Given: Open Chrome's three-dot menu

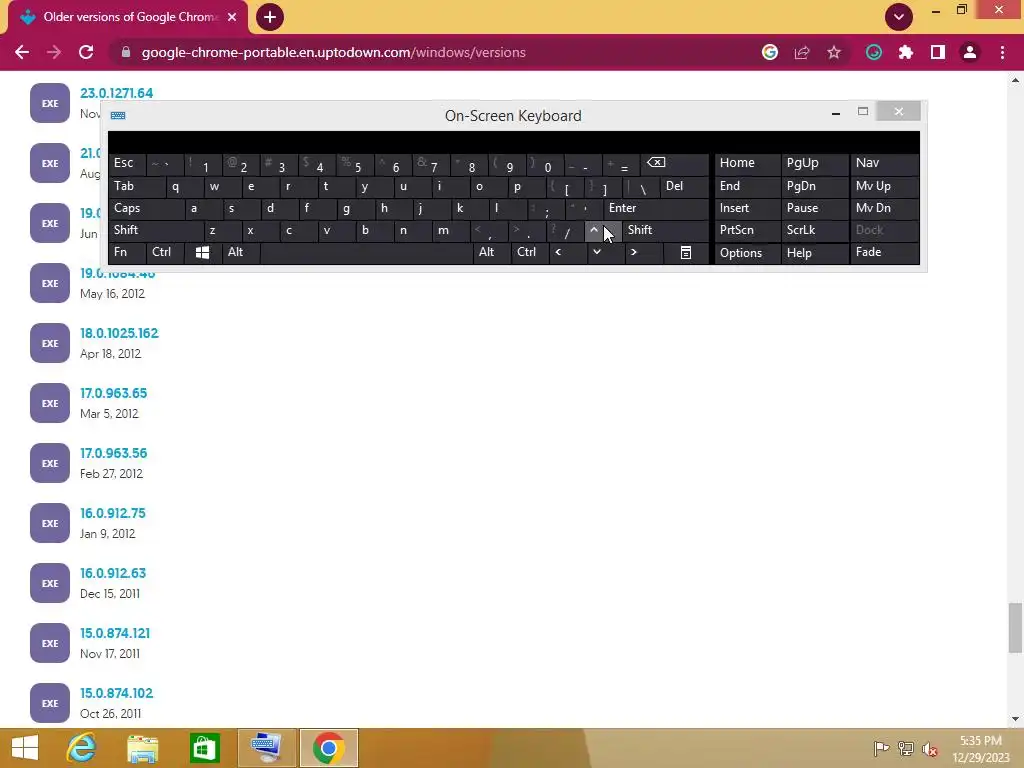Looking at the screenshot, I should (x=1002, y=52).
